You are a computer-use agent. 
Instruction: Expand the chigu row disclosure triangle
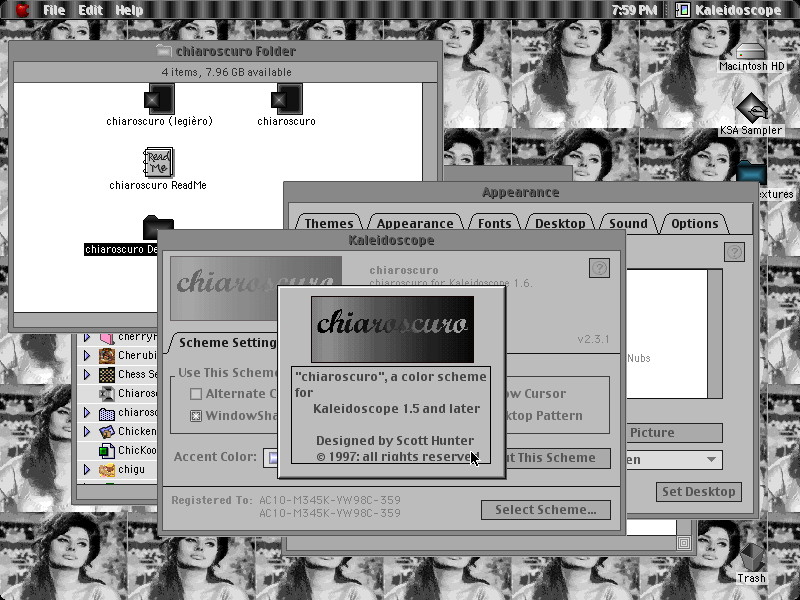point(87,469)
